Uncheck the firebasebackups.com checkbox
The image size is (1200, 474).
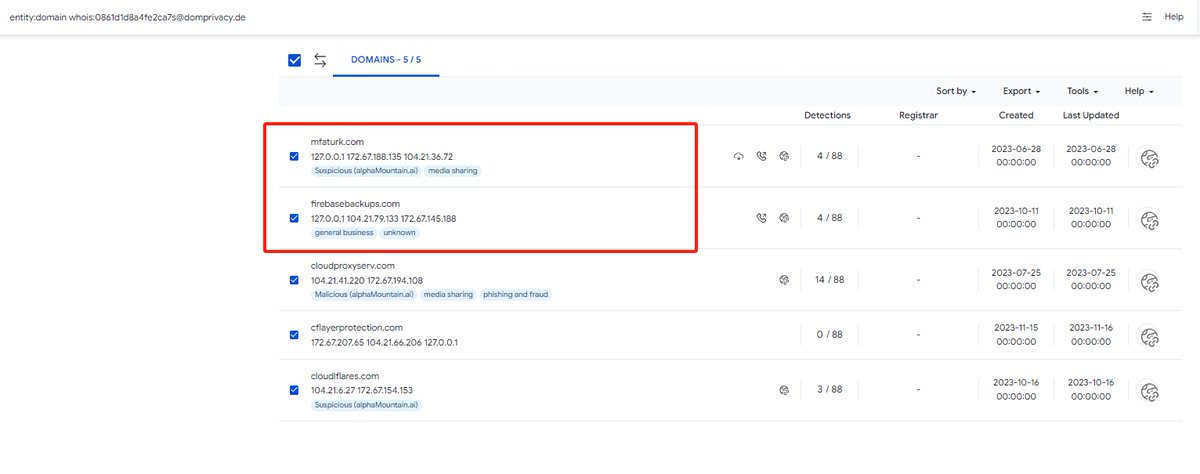pyautogui.click(x=294, y=218)
